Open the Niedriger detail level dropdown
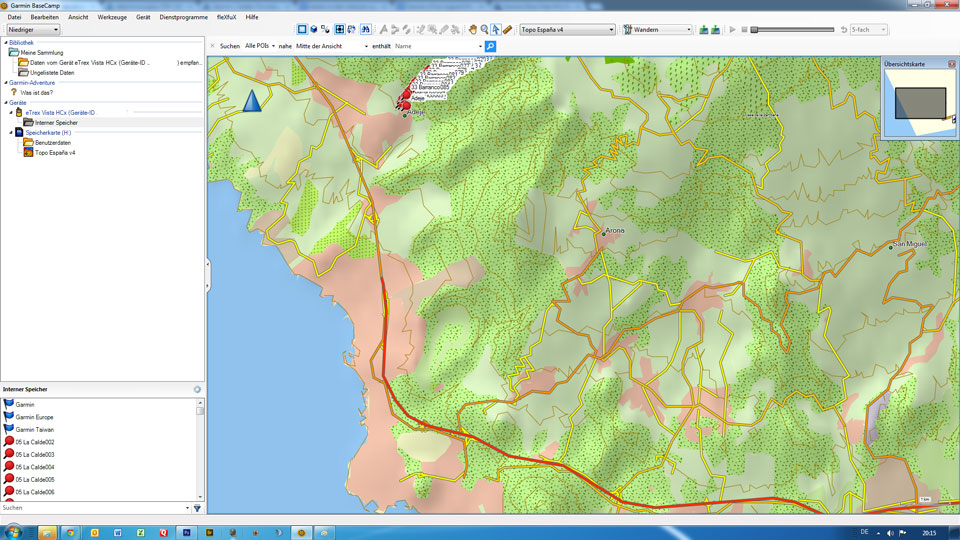This screenshot has height=540, width=960. [x=33, y=29]
